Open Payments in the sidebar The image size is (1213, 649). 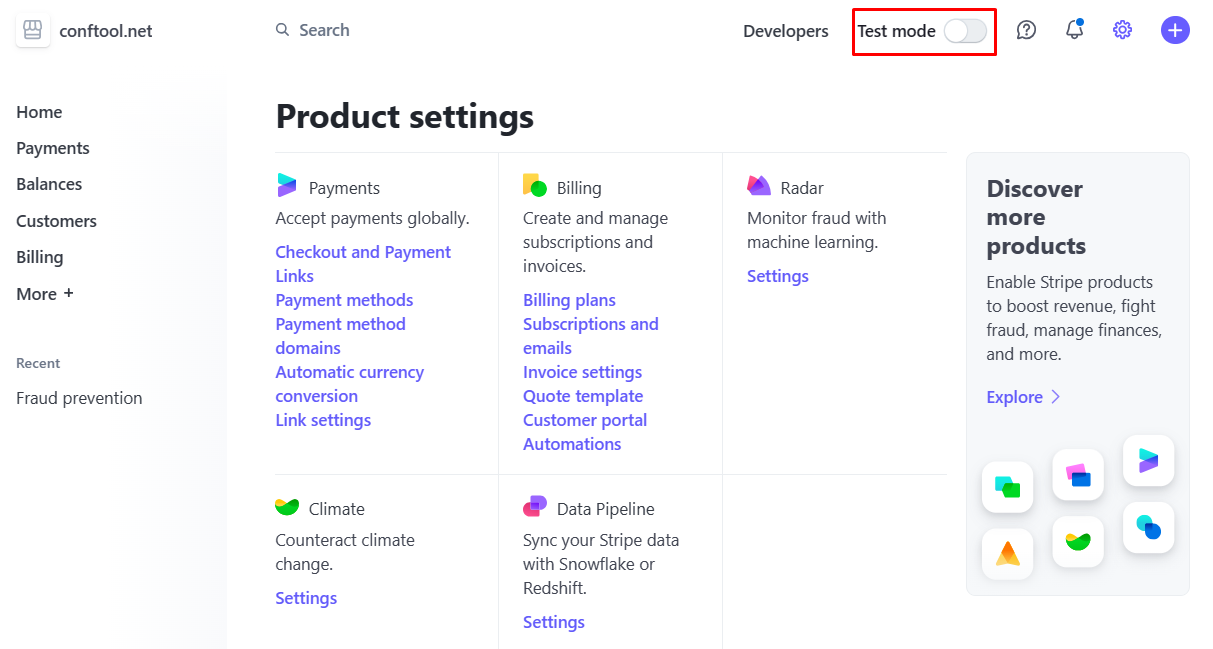click(x=53, y=148)
